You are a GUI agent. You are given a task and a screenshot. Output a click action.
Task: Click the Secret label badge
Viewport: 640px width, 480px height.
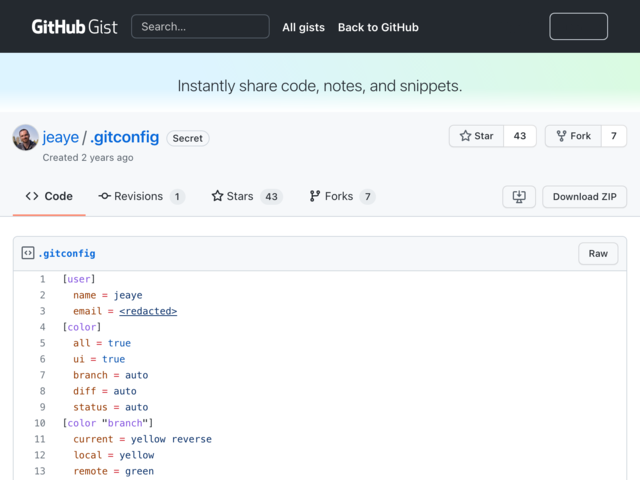point(188,138)
